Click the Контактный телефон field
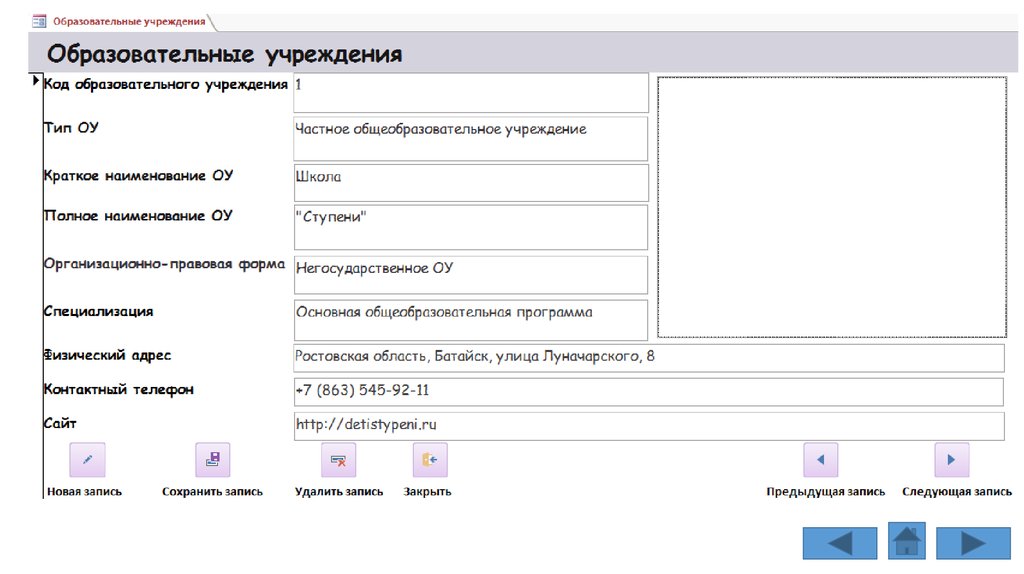 coord(648,391)
